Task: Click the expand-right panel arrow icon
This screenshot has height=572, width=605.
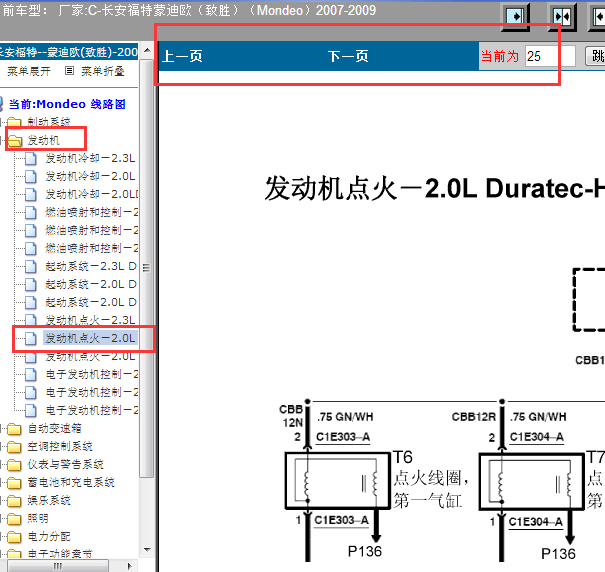Action: tap(515, 17)
